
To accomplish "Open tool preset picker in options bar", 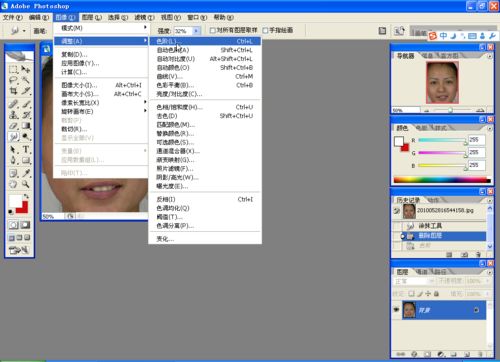I will (18, 31).
